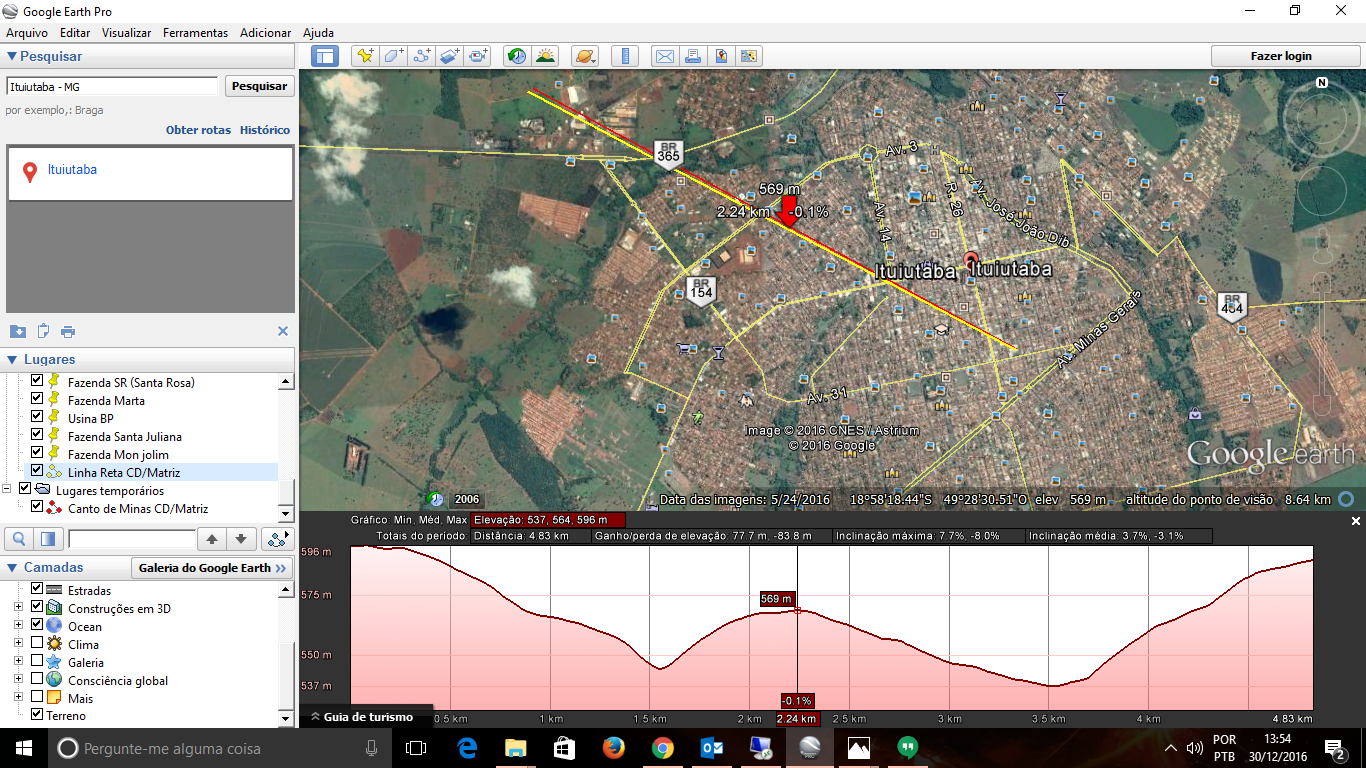
Task: Open the Arquivo menu
Action: tap(27, 33)
